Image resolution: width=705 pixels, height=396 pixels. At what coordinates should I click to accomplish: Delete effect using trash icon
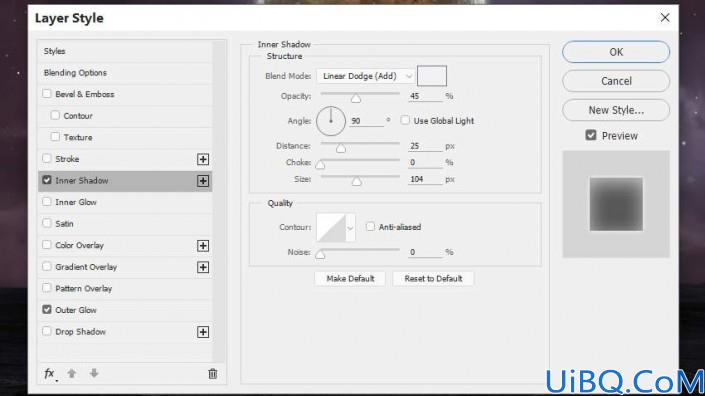pyautogui.click(x=213, y=374)
